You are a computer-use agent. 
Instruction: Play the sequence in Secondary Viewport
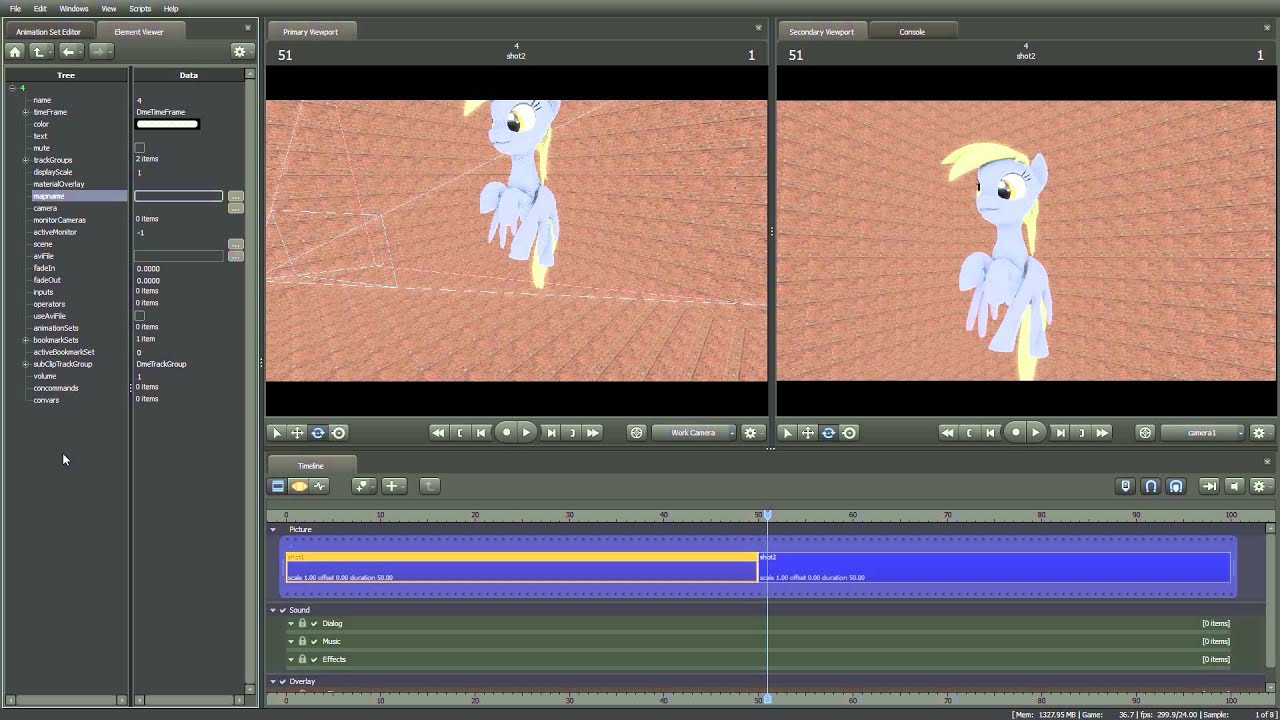click(1036, 433)
